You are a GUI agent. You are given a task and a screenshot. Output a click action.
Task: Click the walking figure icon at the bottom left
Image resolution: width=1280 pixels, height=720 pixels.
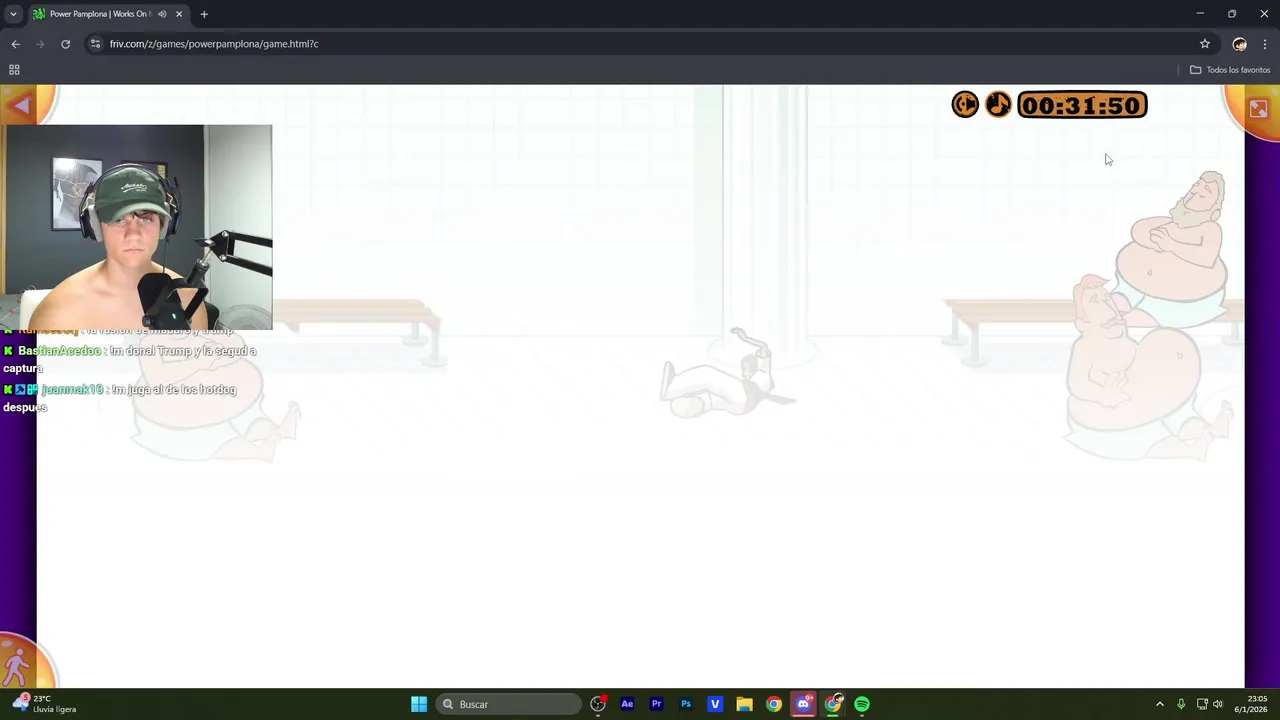tap(17, 666)
